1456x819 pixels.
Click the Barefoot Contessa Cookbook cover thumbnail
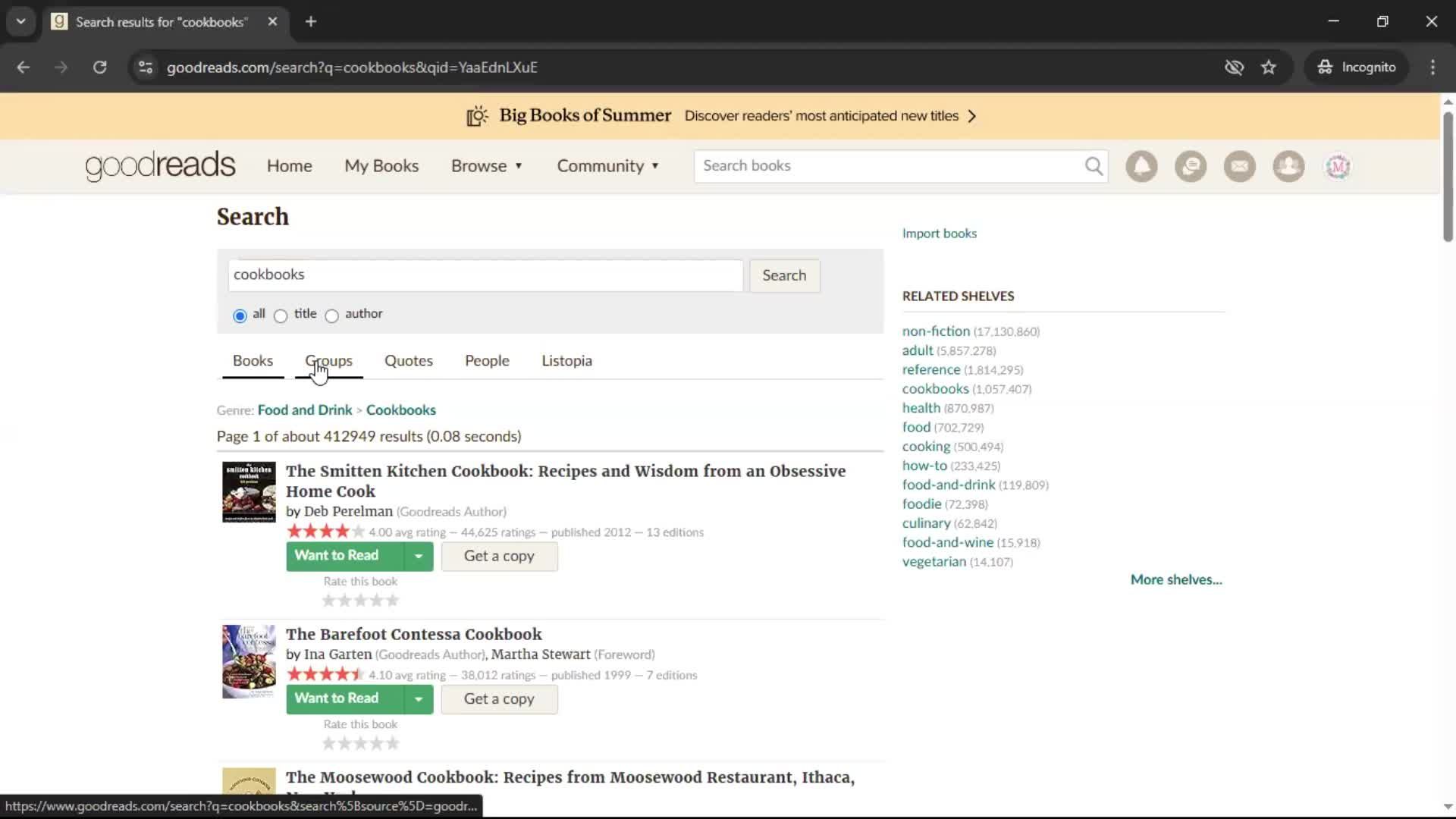tap(249, 662)
